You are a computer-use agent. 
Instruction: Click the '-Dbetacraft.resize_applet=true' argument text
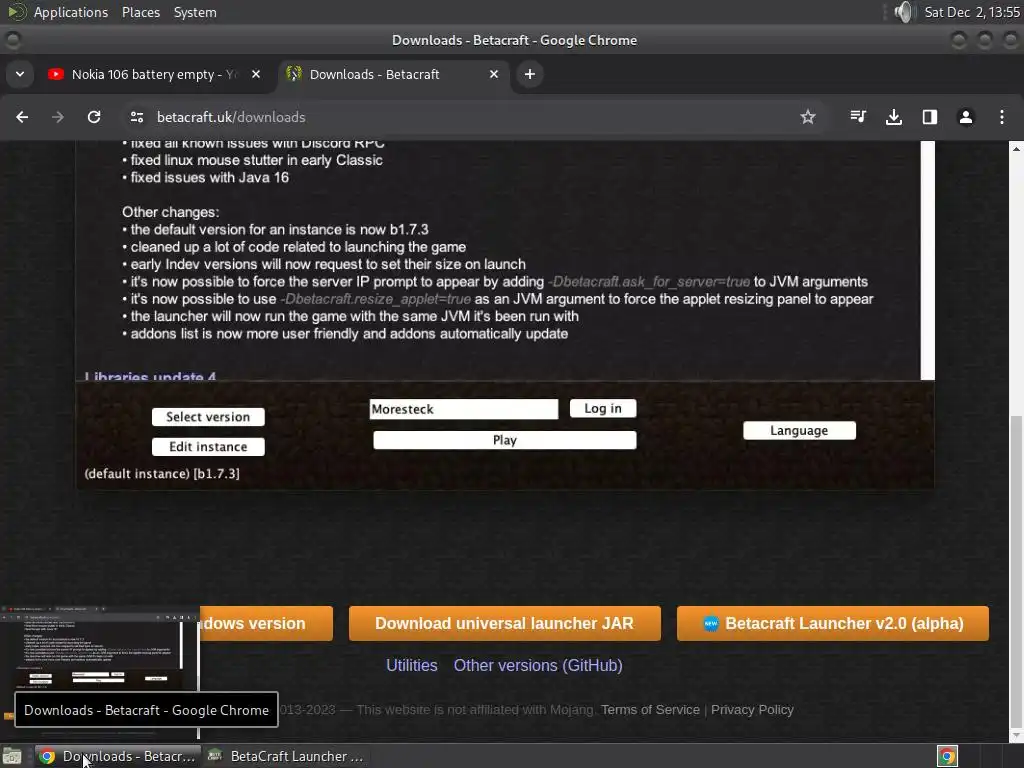(376, 299)
